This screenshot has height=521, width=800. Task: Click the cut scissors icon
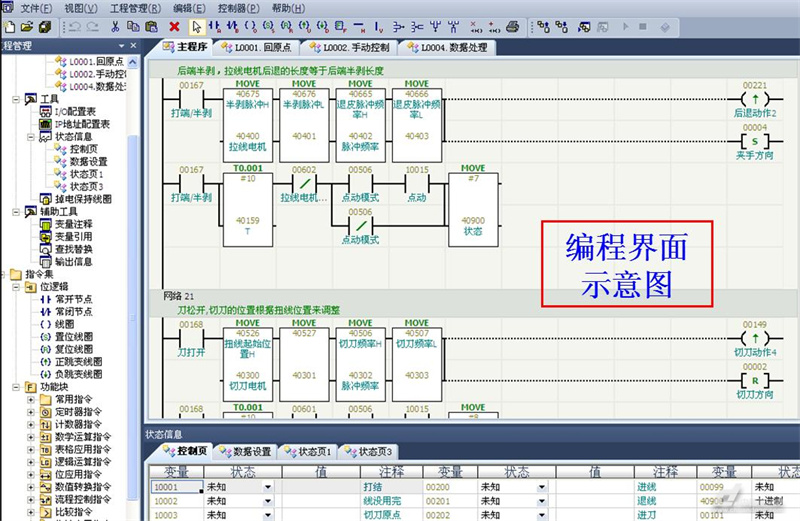115,26
